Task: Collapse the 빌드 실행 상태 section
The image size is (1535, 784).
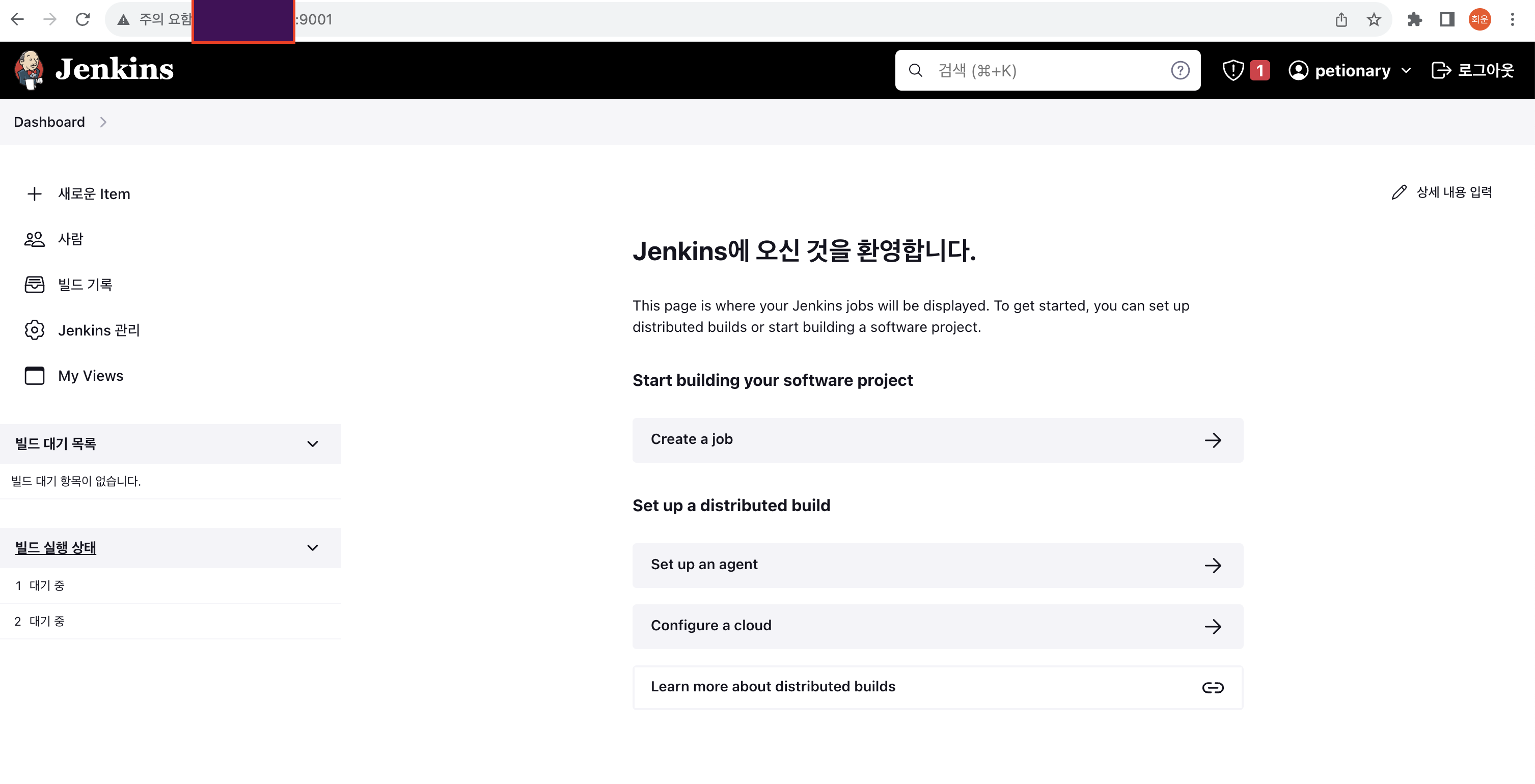Action: 312,547
